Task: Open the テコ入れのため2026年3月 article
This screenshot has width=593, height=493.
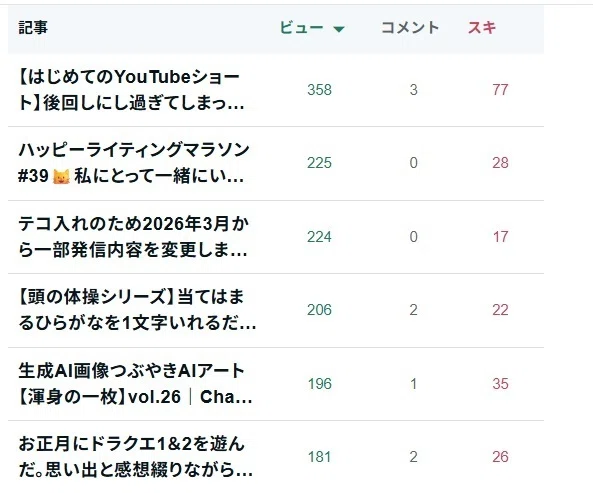Action: (x=133, y=237)
